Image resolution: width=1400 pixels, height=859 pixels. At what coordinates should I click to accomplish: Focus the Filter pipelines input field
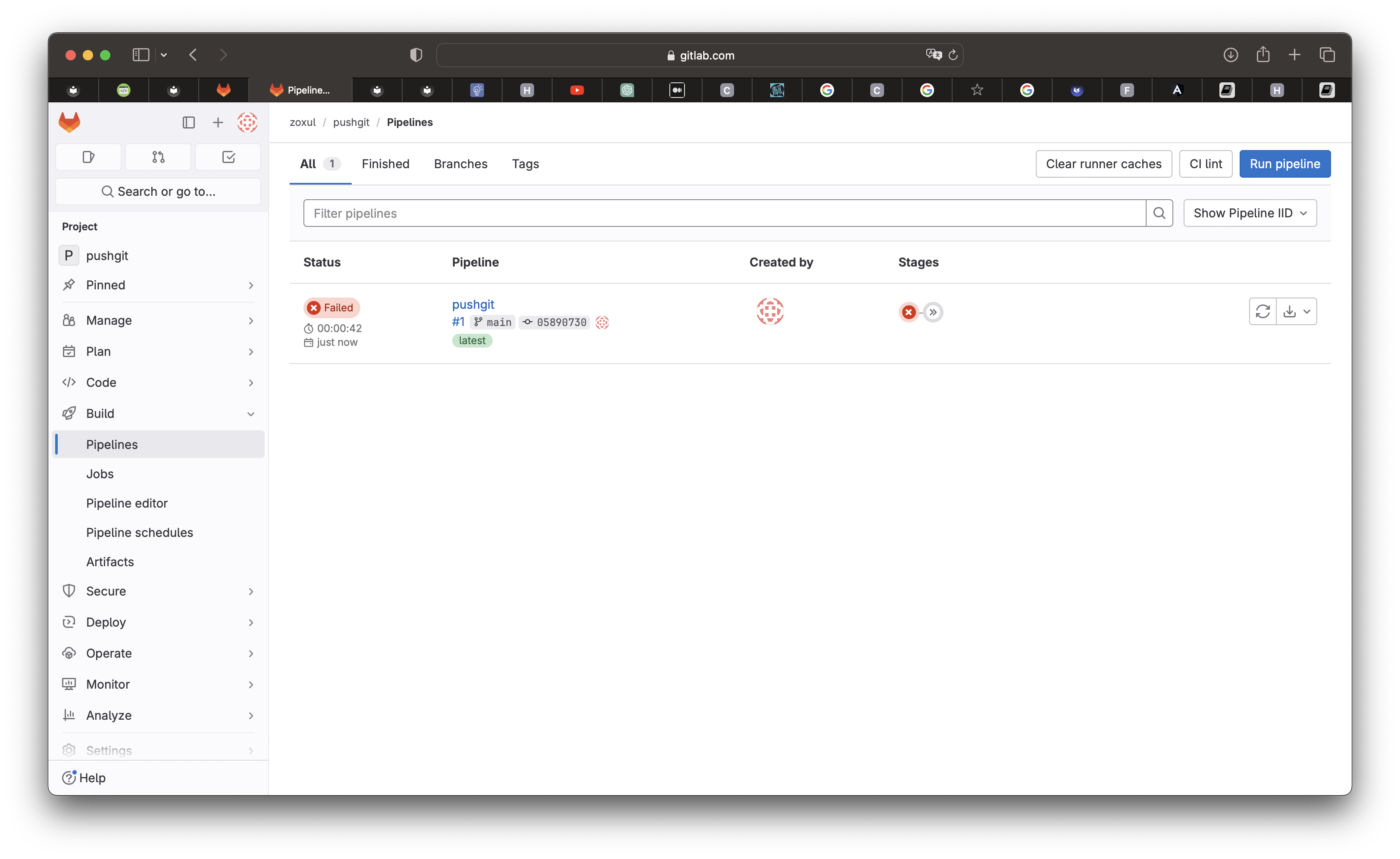pos(724,213)
